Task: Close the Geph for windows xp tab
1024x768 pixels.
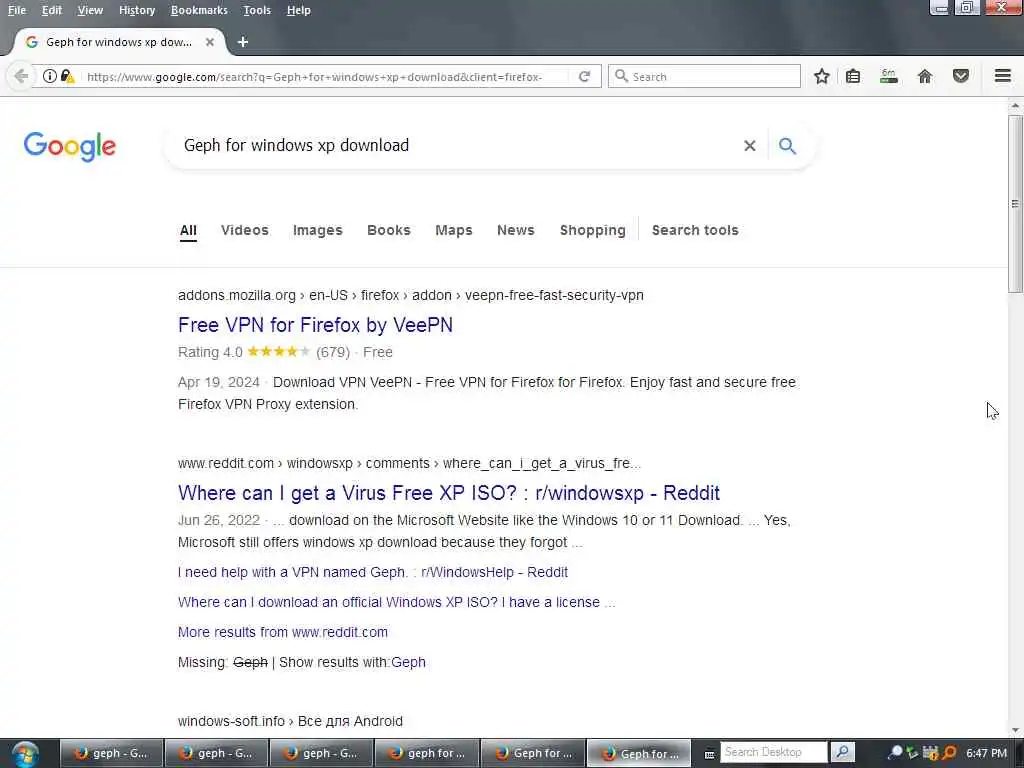Action: 210,42
